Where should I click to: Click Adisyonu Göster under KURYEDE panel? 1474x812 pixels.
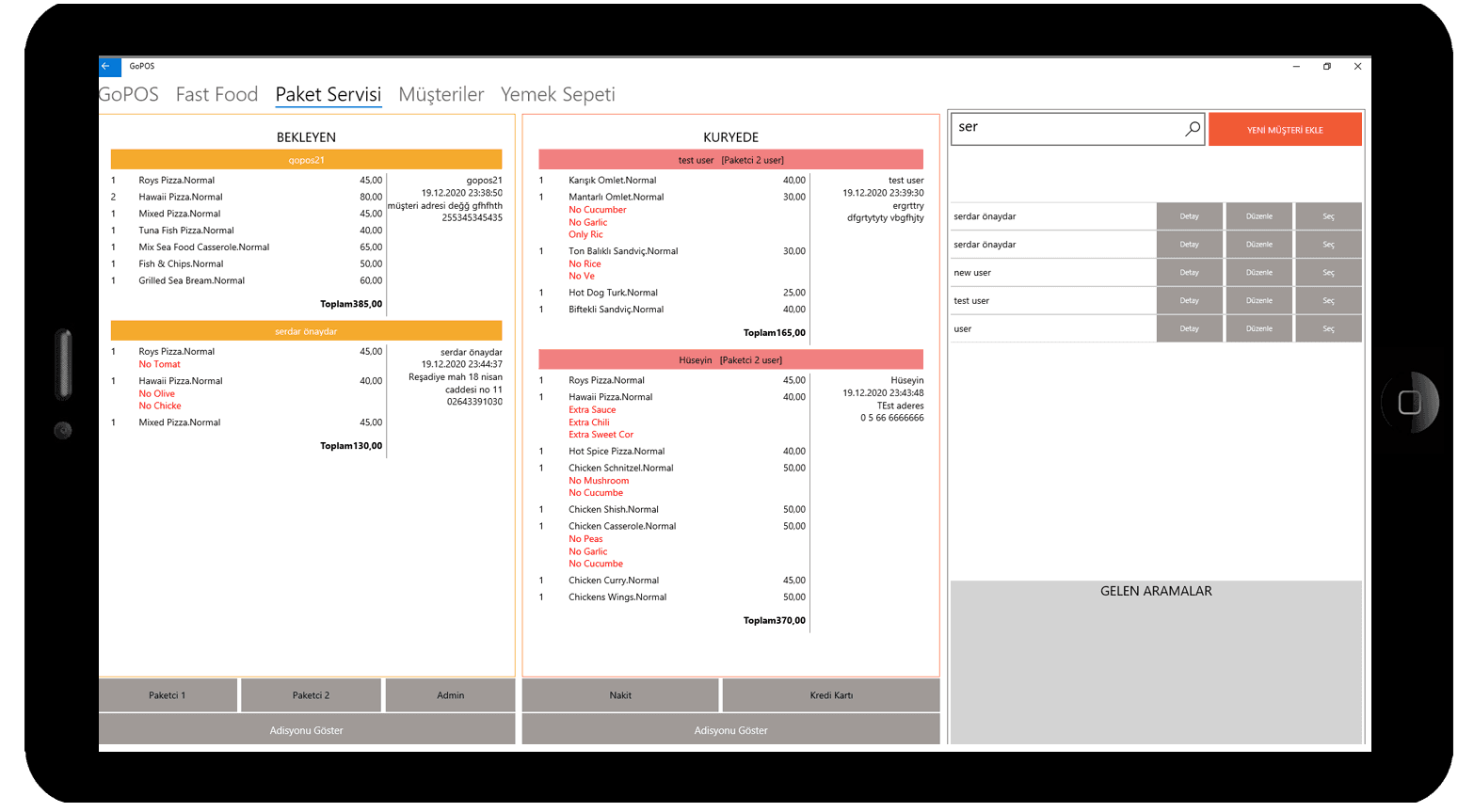(x=731, y=730)
